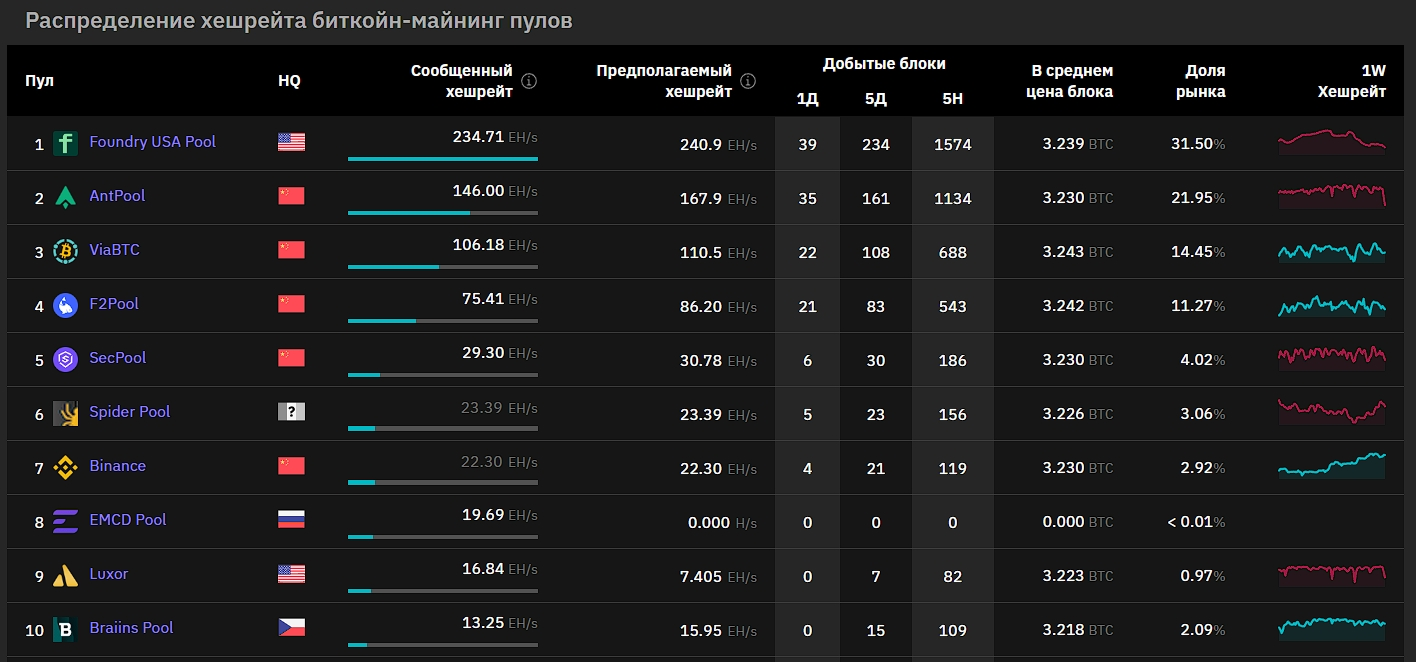
Task: Open the SecPool link
Action: [118, 359]
